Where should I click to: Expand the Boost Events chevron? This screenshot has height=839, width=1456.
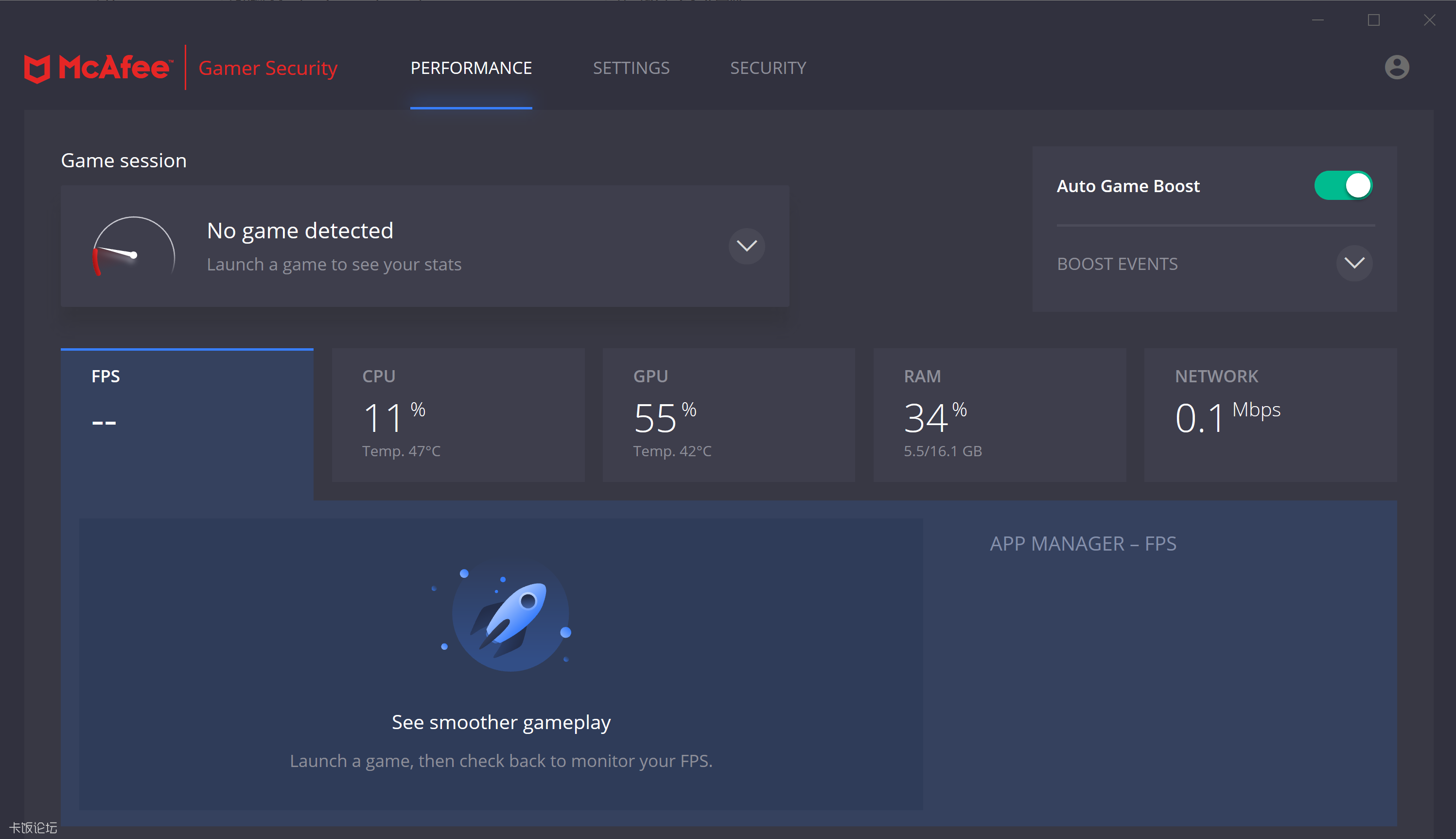1354,263
